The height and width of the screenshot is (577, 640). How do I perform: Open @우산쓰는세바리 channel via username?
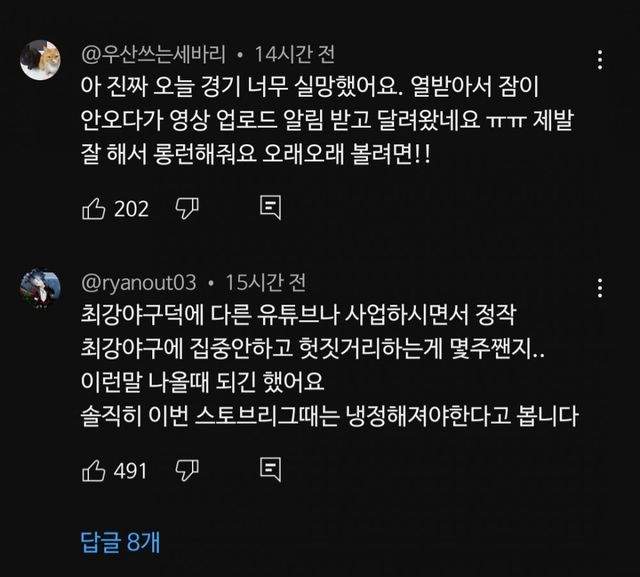[155, 53]
